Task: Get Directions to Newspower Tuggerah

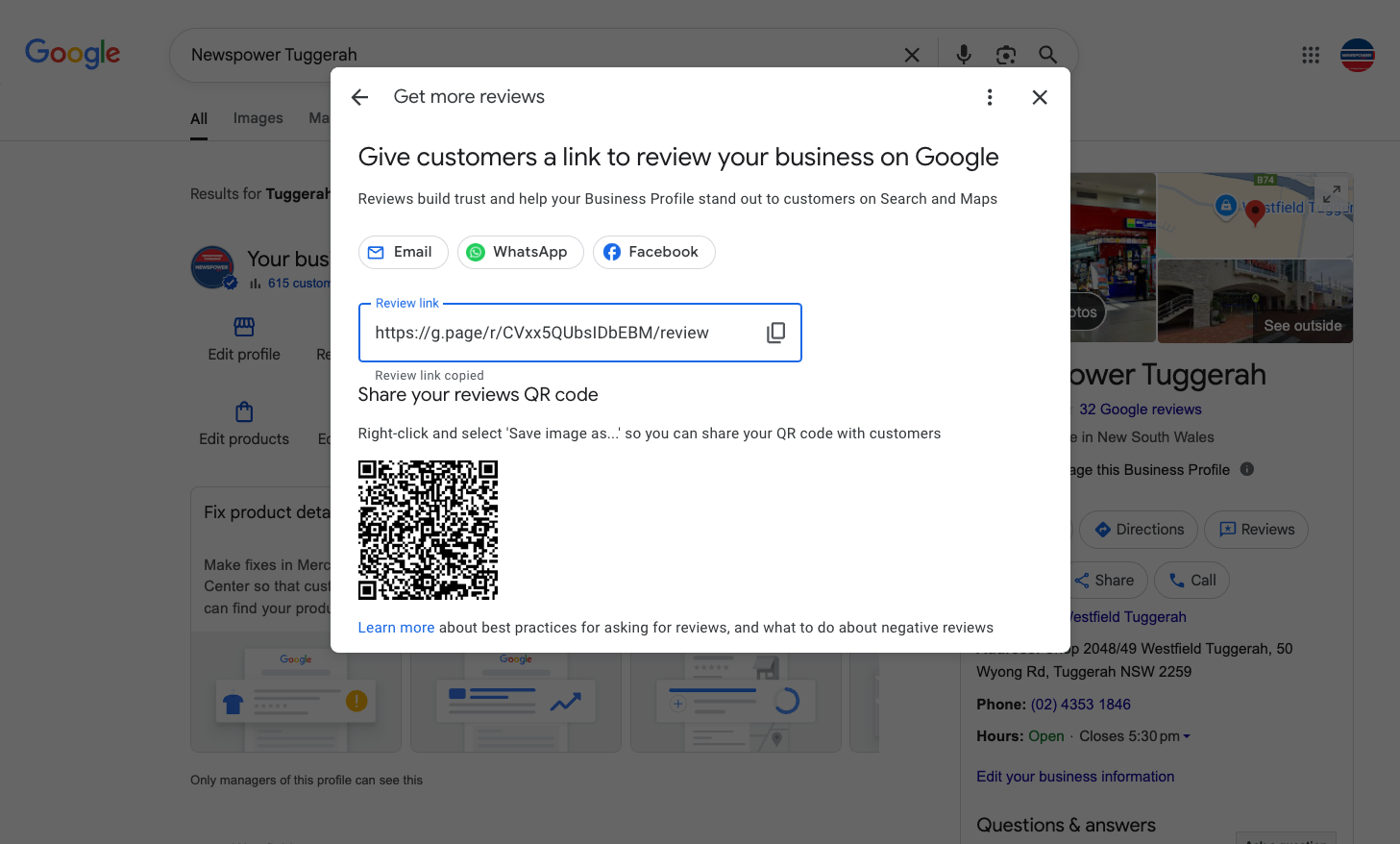Action: (x=1139, y=530)
